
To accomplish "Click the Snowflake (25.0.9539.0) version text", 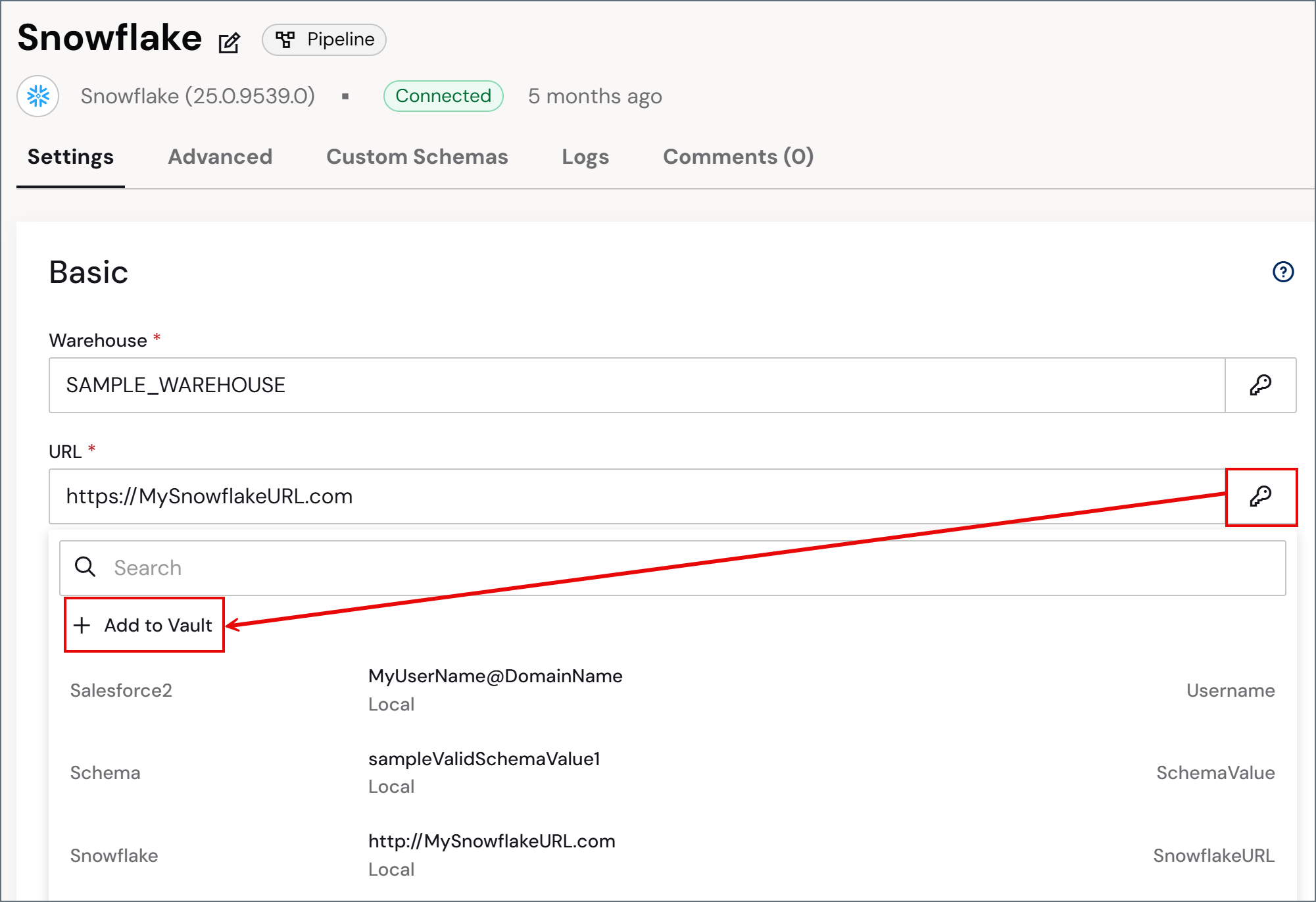I will pyautogui.click(x=197, y=96).
